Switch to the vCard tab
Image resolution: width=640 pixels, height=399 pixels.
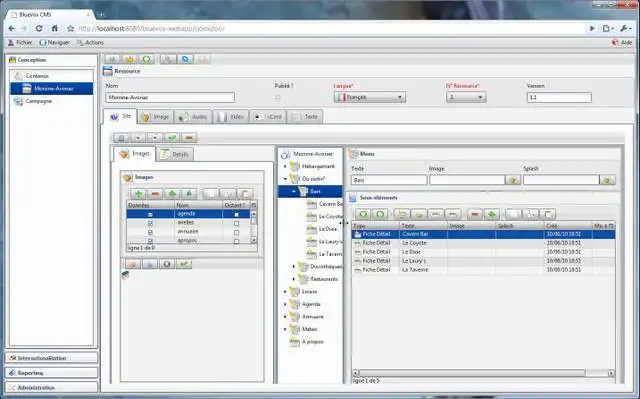(x=268, y=117)
